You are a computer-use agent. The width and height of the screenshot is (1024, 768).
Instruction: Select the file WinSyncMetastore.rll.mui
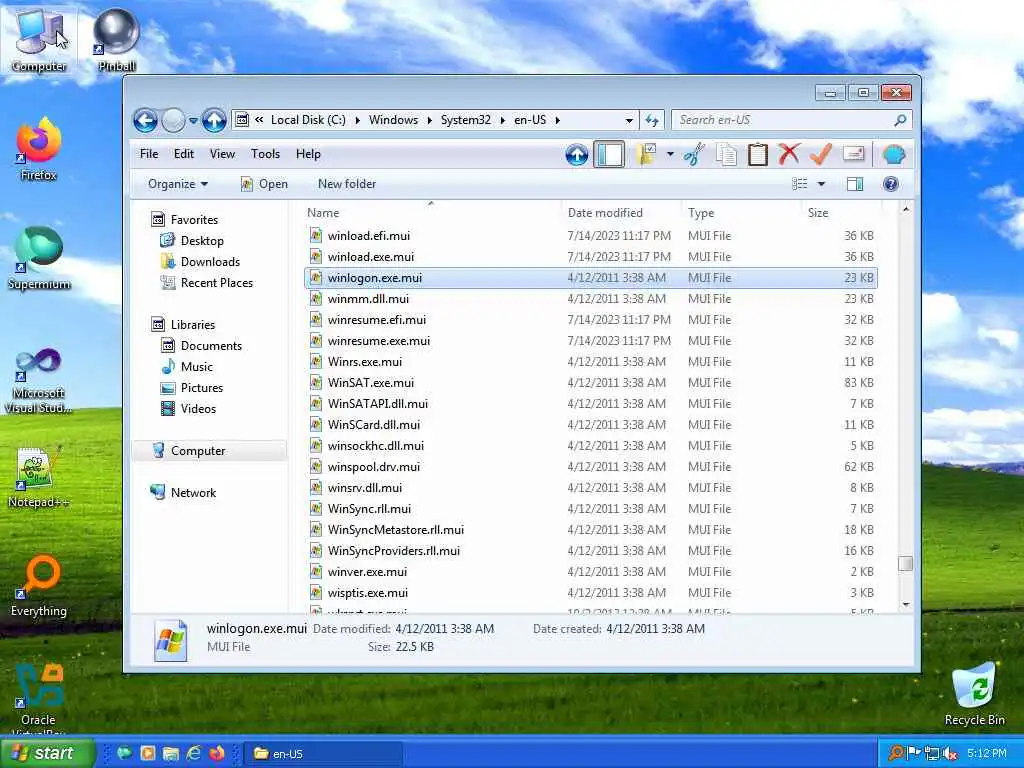tap(592, 530)
